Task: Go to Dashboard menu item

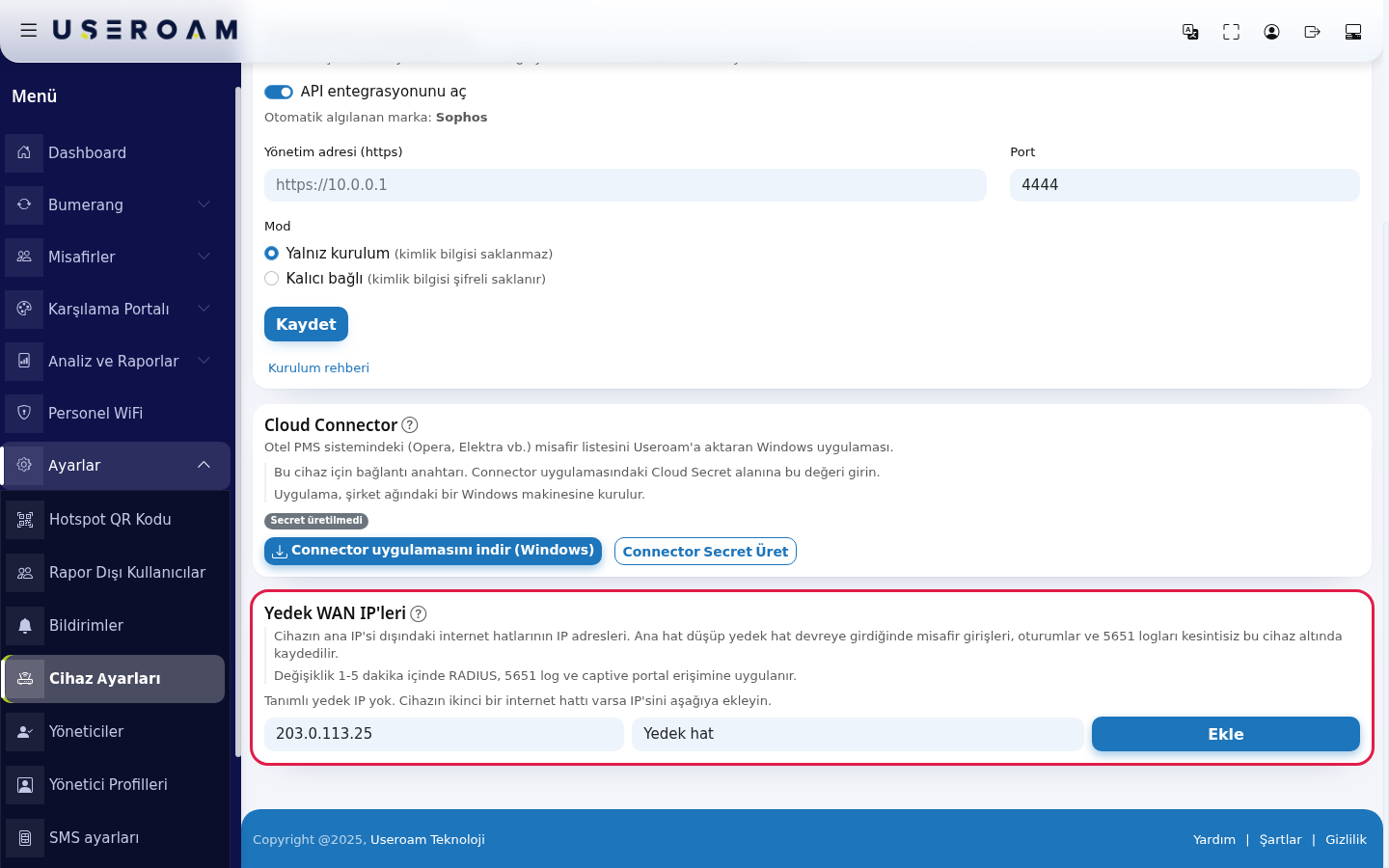Action: tap(116, 152)
